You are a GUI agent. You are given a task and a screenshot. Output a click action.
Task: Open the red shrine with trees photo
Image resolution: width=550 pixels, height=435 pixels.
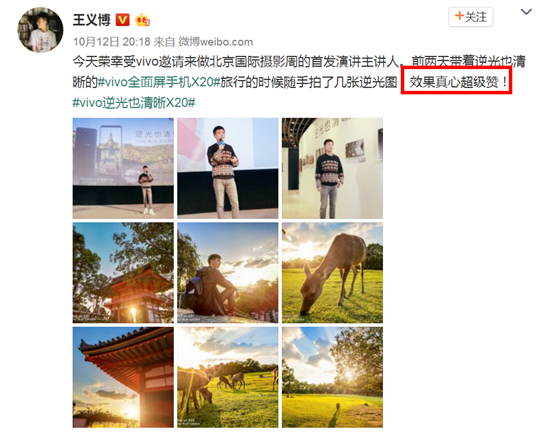click(123, 273)
